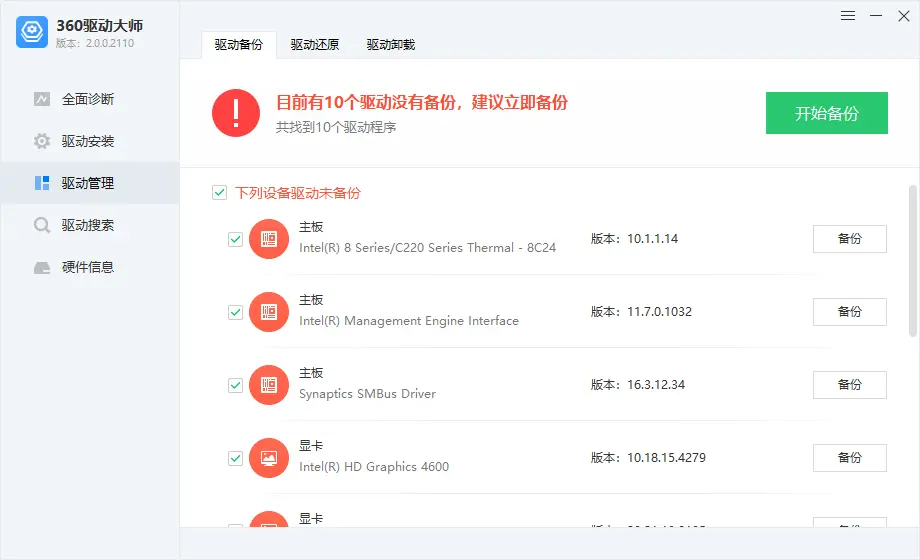Viewport: 920px width, 560px height.
Task: Uncheck the Intel Management Engine Interface checkbox
Action: pyautogui.click(x=236, y=312)
